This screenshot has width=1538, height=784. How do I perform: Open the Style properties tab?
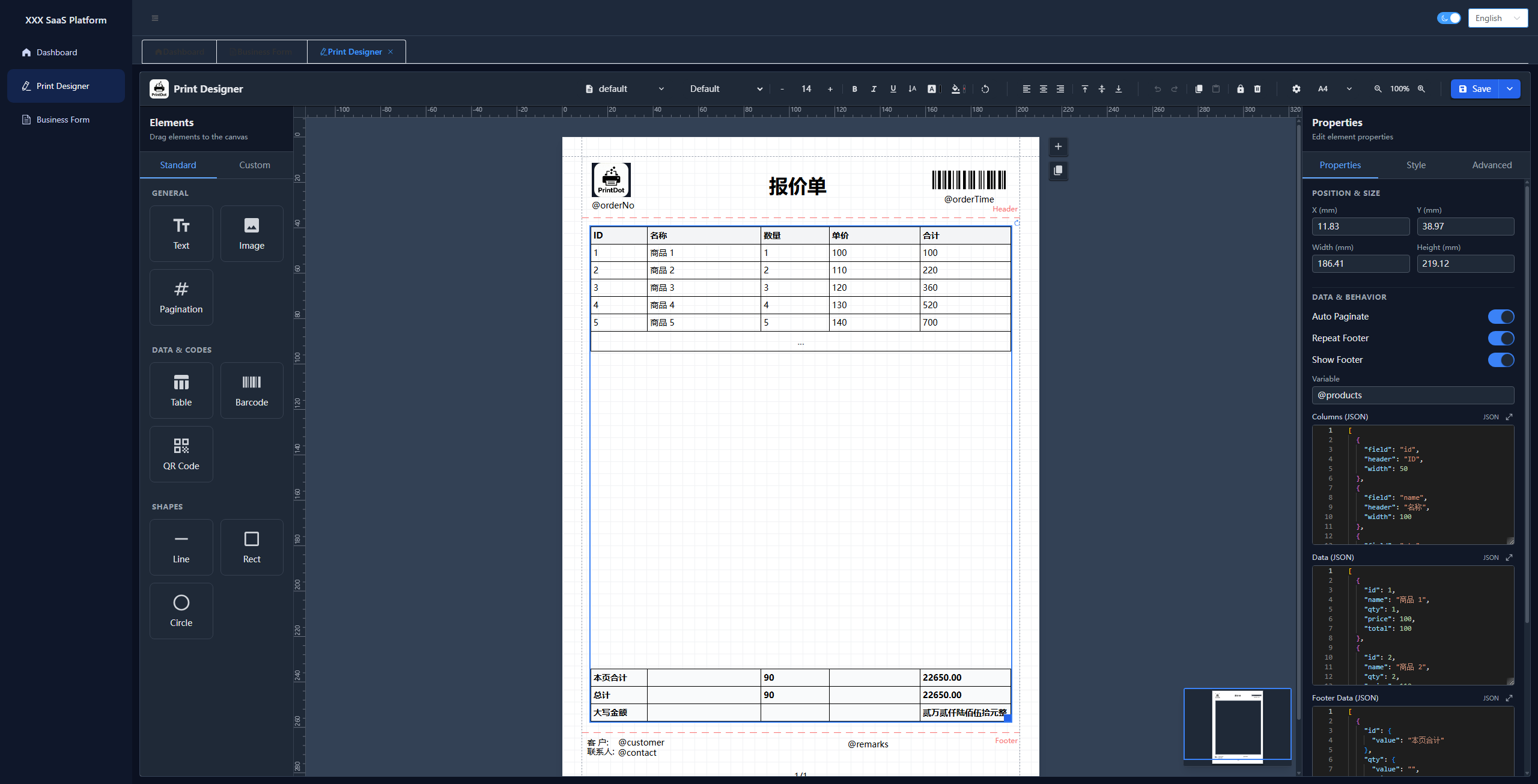(1416, 165)
